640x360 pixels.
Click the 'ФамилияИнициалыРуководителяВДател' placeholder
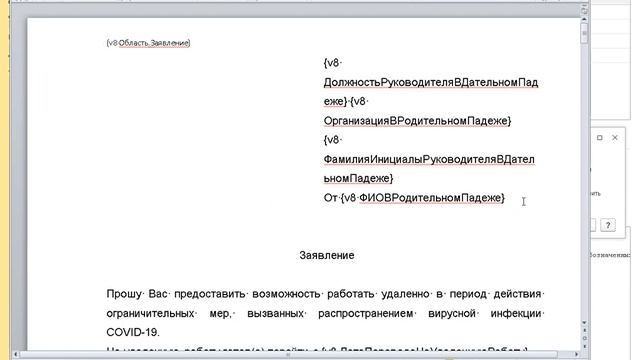point(429,159)
